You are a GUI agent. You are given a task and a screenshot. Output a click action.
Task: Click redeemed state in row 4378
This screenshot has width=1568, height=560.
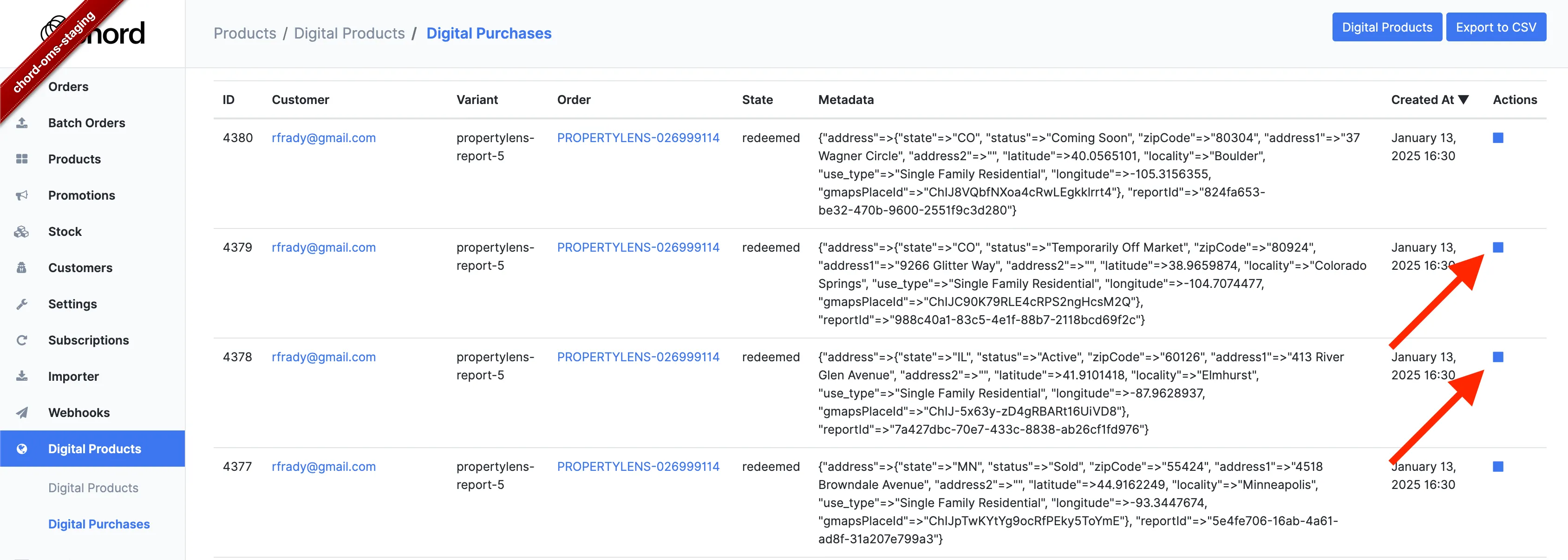[771, 357]
